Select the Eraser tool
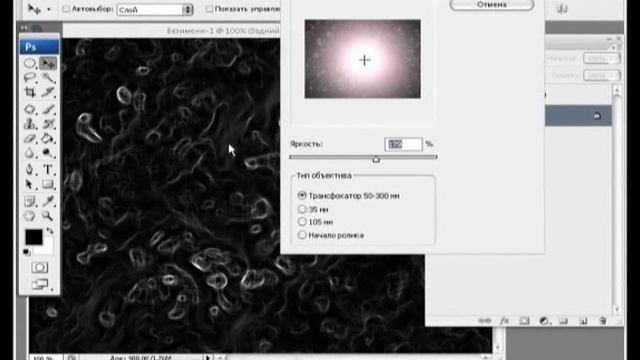 pos(30,138)
